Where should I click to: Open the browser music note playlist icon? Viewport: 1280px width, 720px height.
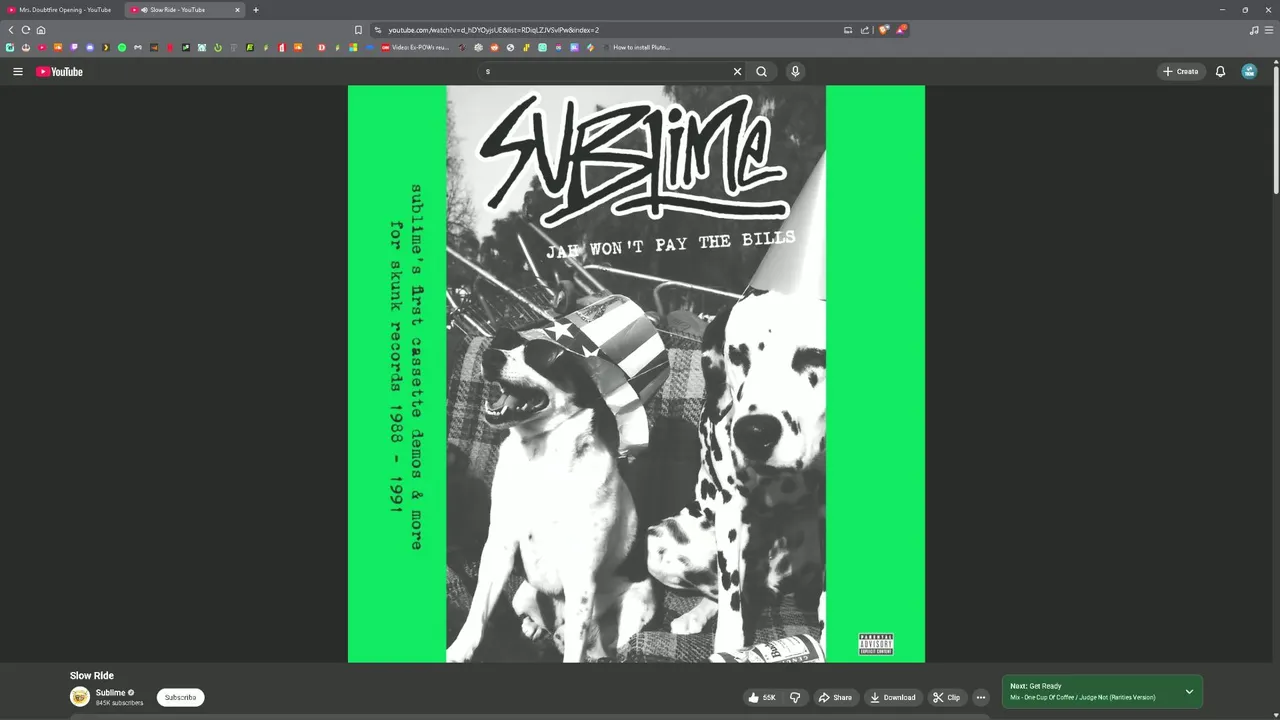1254,30
